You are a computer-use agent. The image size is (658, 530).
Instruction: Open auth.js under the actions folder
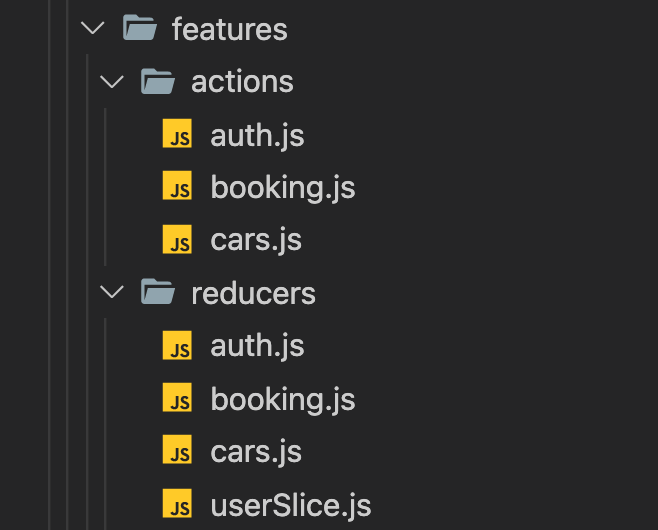pyautogui.click(x=257, y=135)
